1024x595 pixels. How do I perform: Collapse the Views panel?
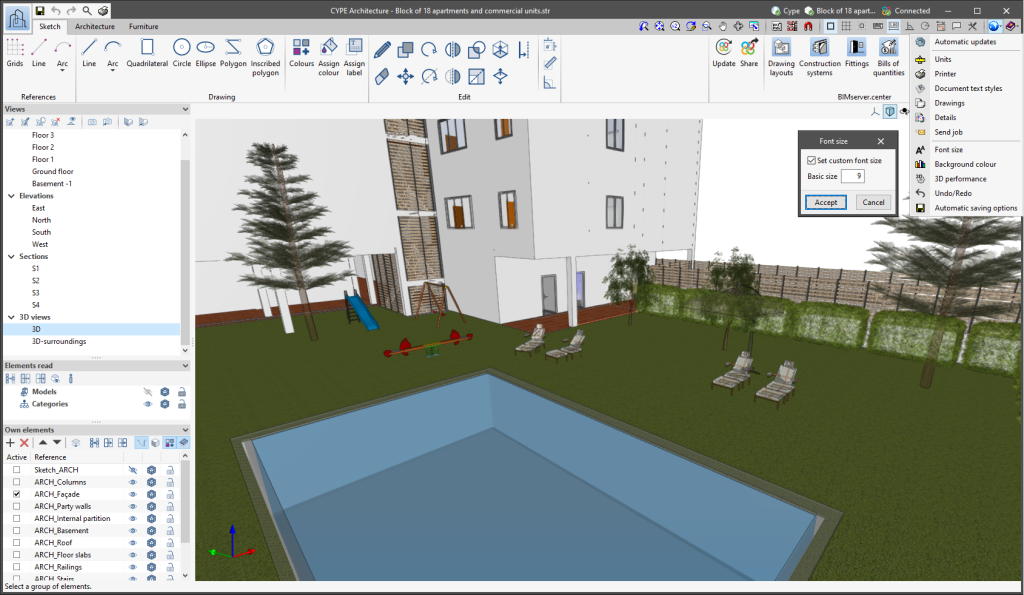(185, 109)
